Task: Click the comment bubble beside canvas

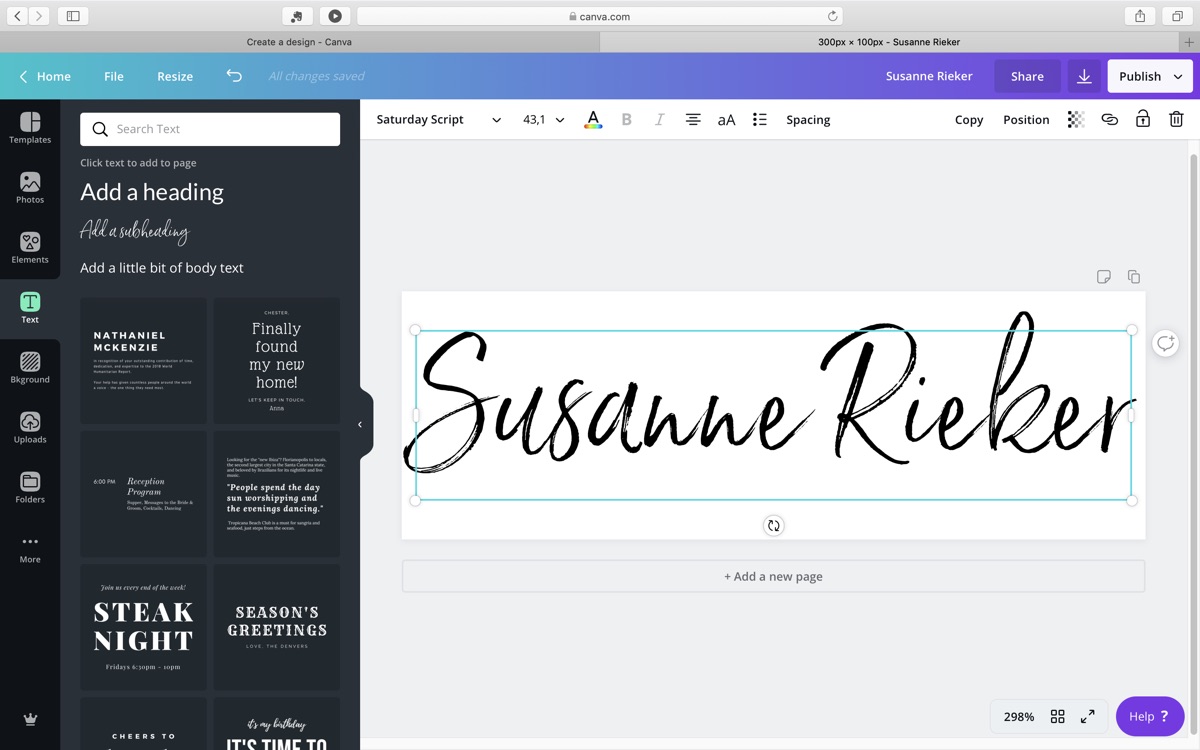Action: point(1165,343)
